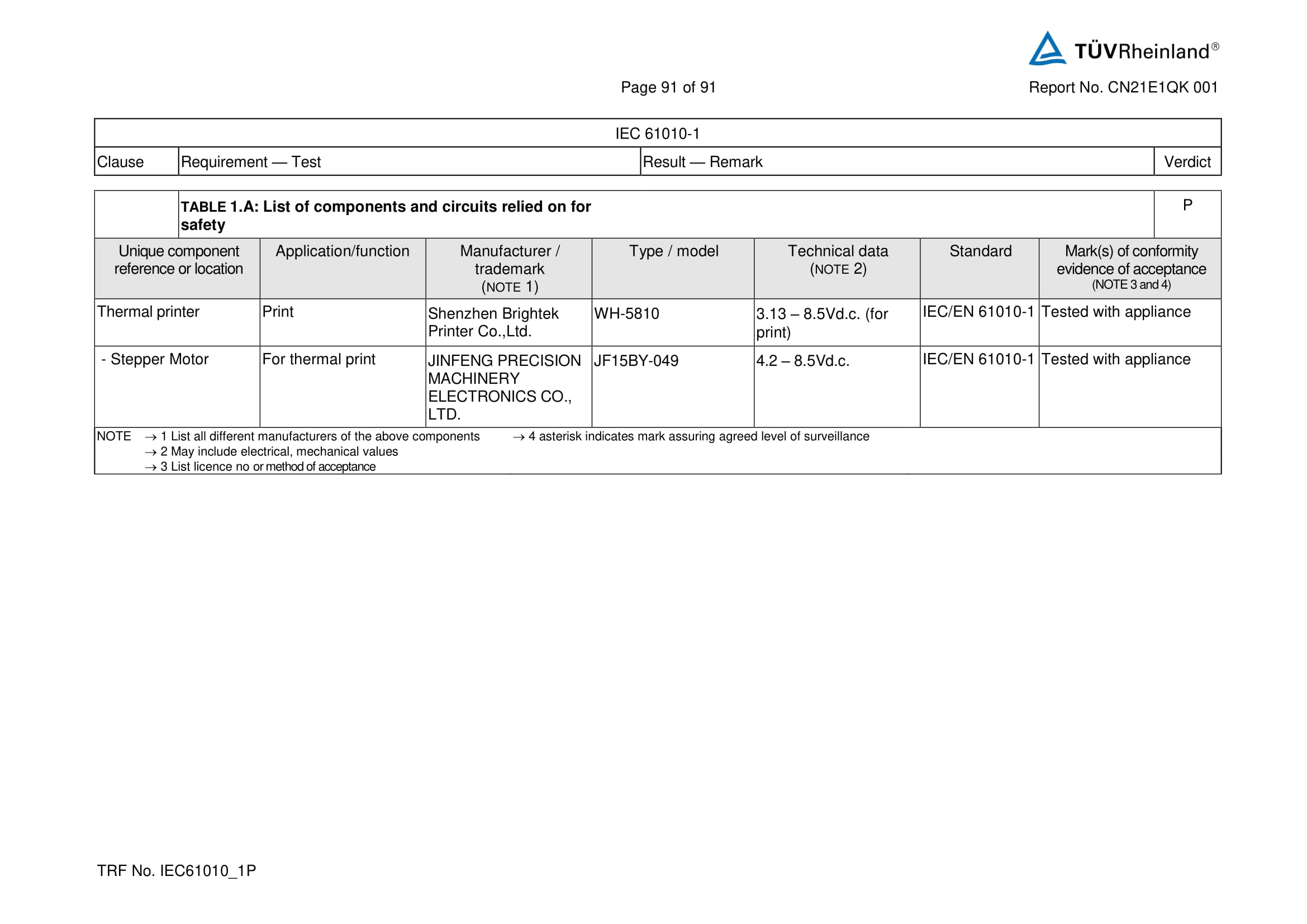Click 'Manufacturer / trademark' column header
The image size is (1307, 924).
pyautogui.click(x=510, y=269)
